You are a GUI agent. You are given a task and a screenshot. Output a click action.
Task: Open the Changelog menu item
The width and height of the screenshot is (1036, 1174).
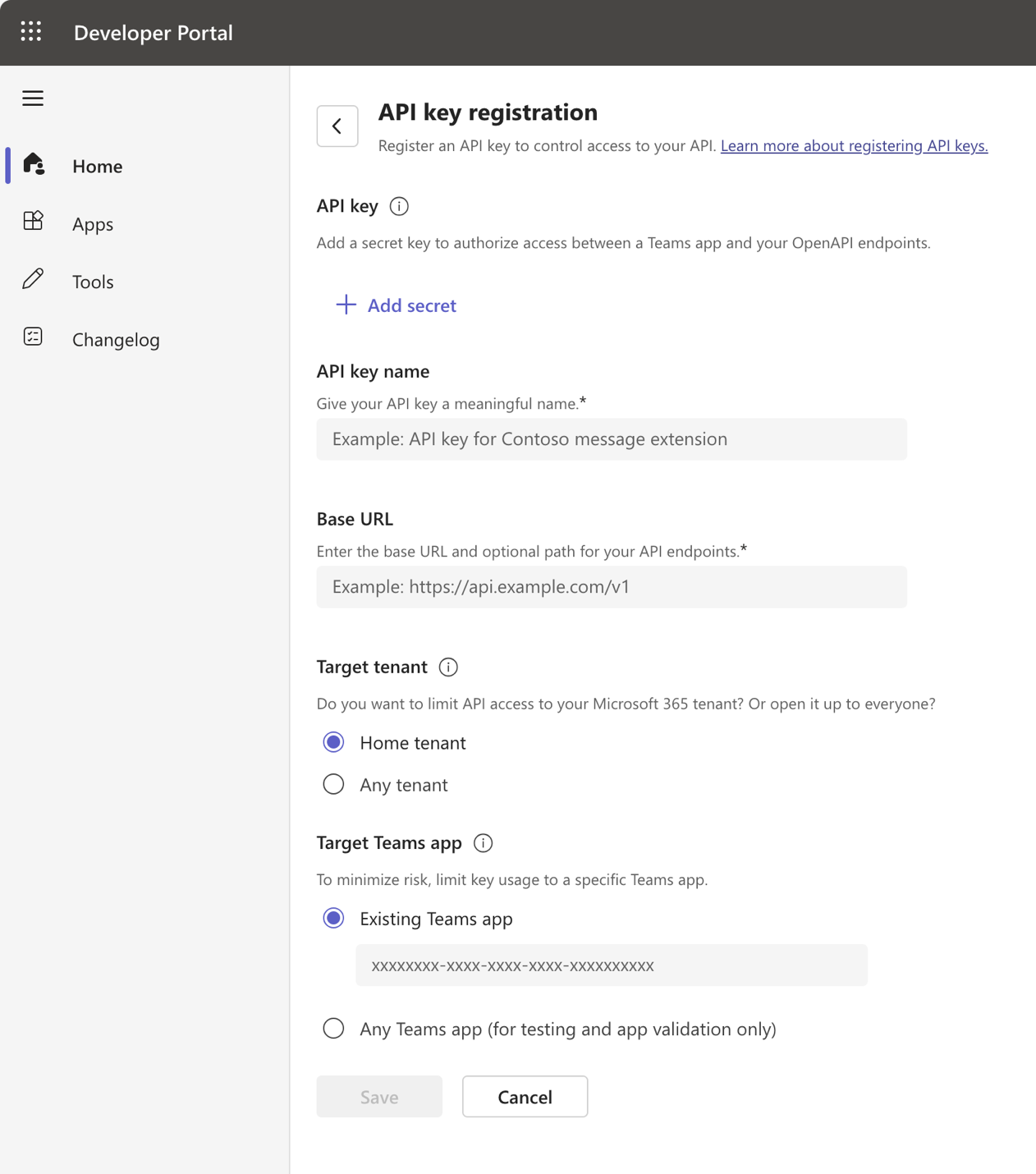(x=116, y=340)
